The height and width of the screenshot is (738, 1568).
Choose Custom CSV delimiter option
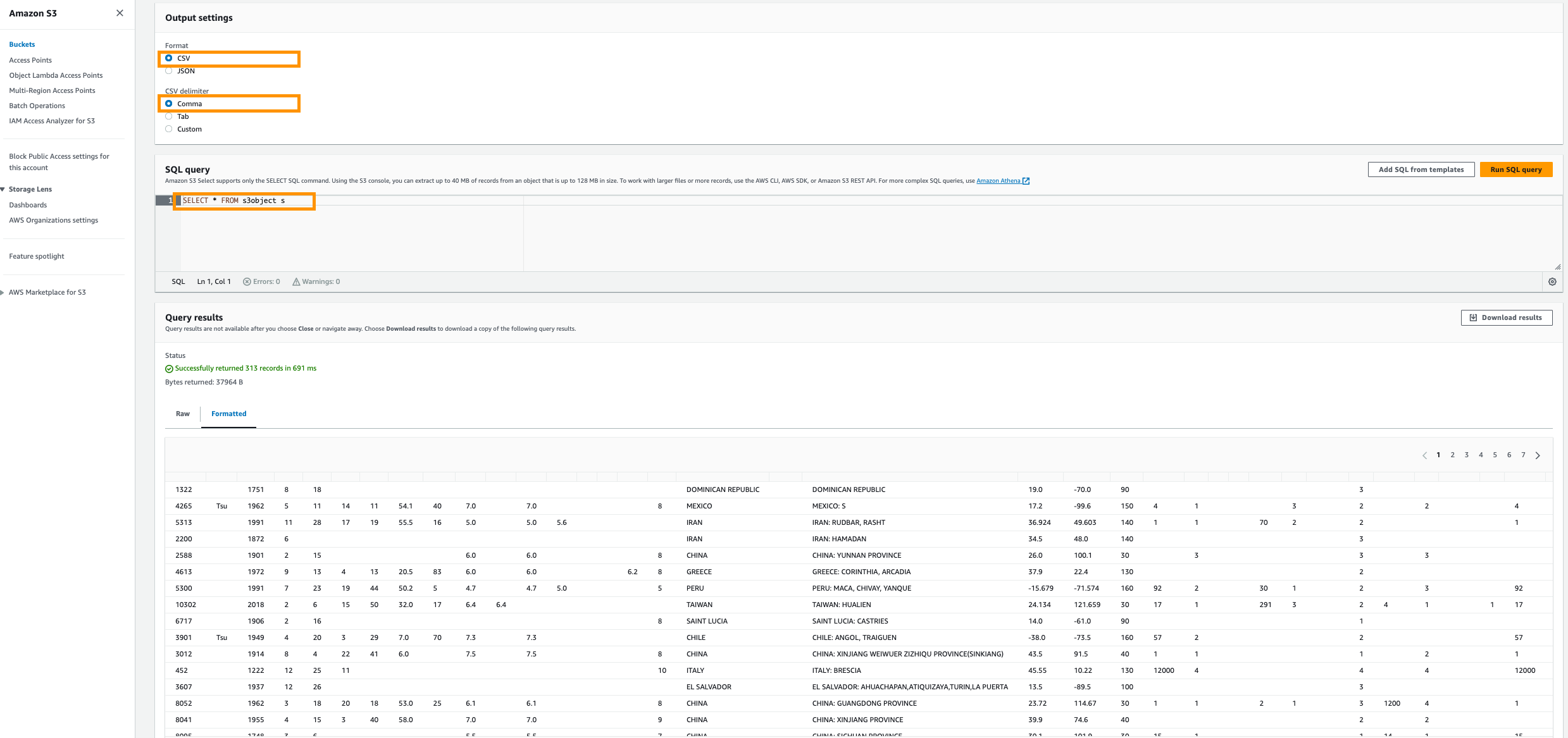pyautogui.click(x=169, y=129)
